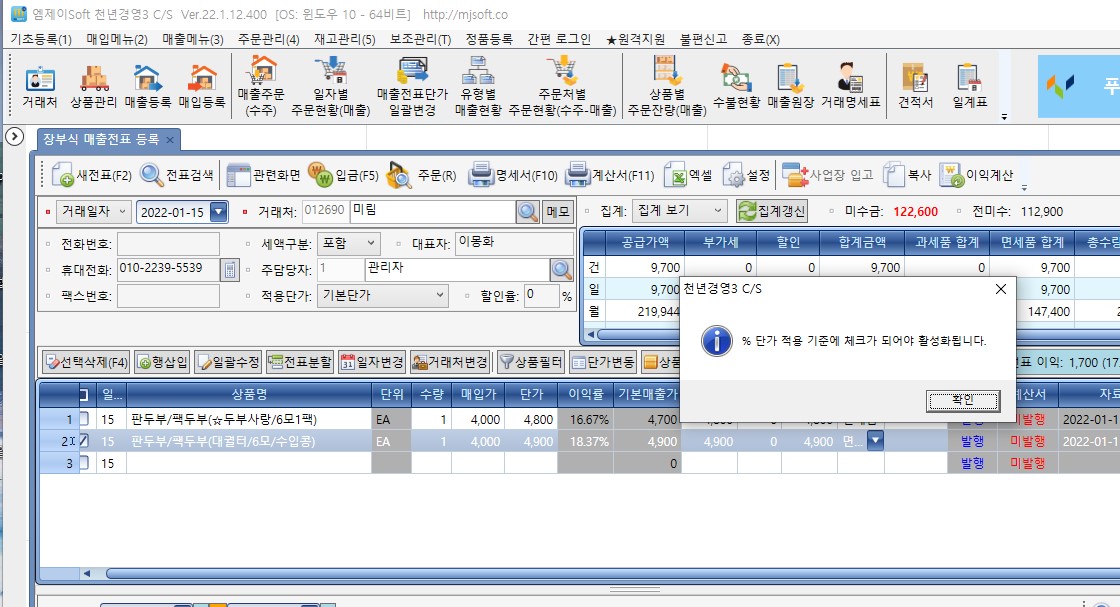Click the customer search magnifier icon
The width and height of the screenshot is (1120, 607).
(527, 211)
